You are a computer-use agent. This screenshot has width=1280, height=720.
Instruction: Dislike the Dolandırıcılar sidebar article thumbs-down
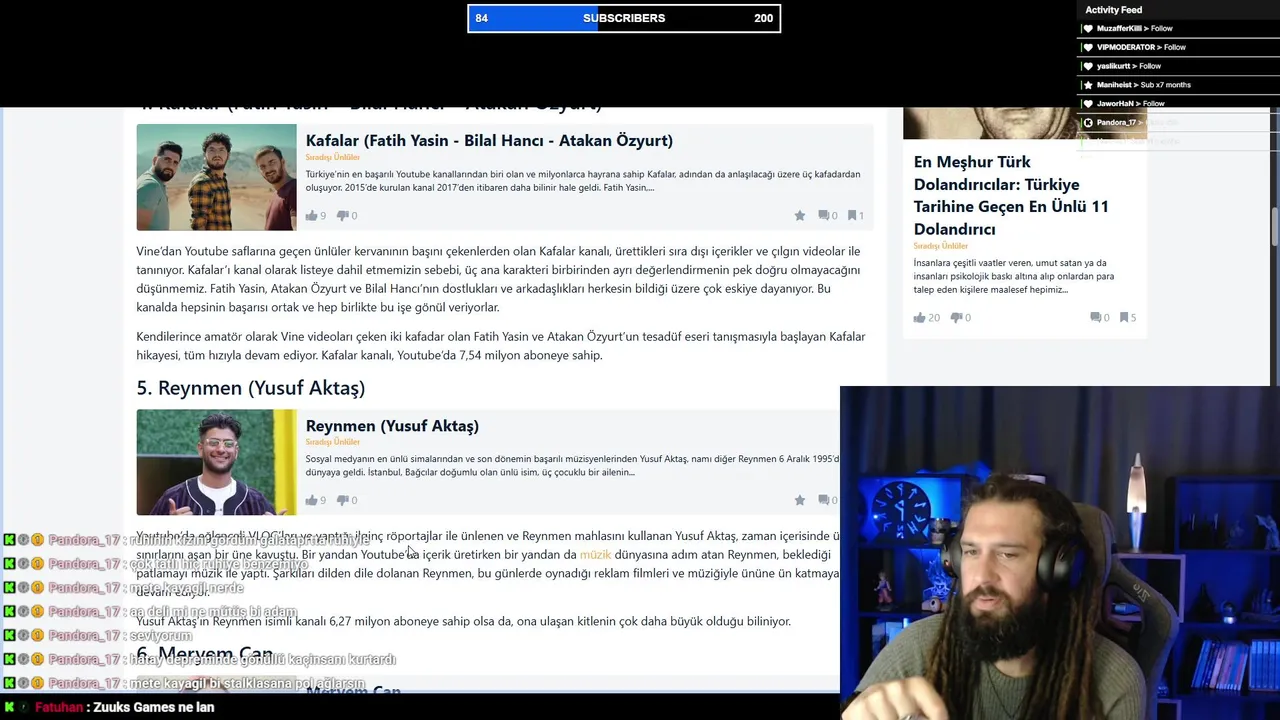pyautogui.click(x=956, y=317)
